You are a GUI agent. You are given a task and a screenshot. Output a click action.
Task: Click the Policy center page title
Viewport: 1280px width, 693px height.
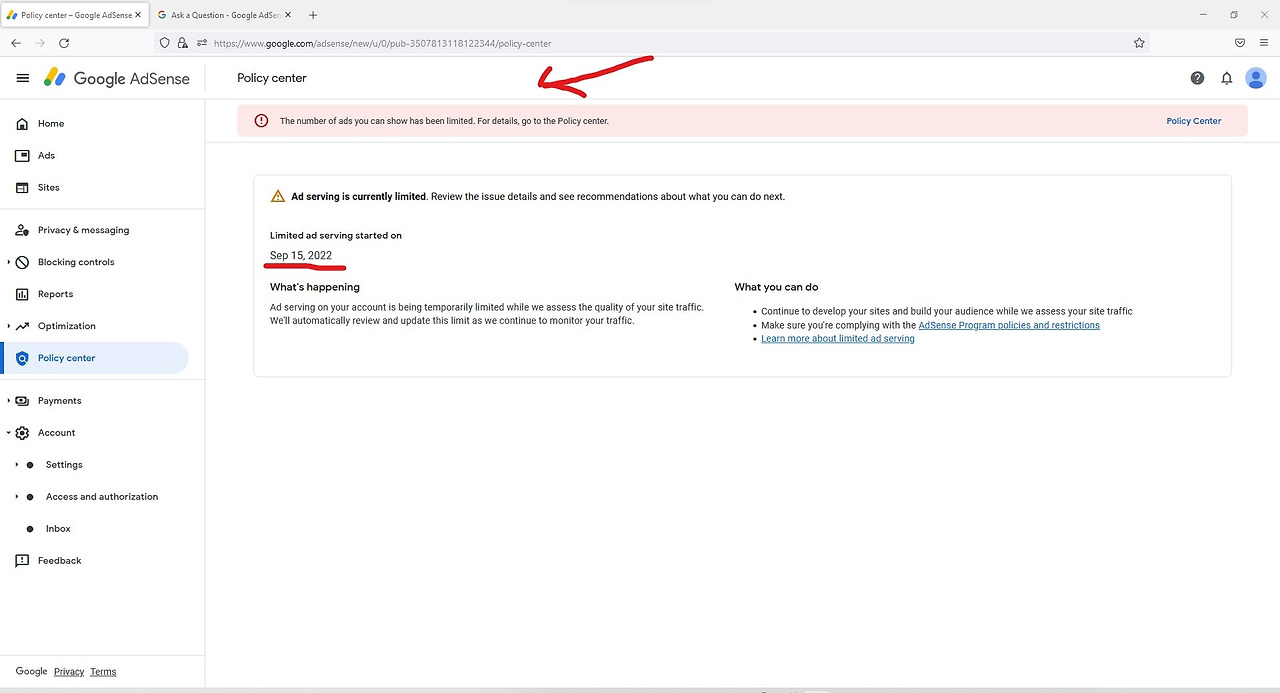point(272,78)
